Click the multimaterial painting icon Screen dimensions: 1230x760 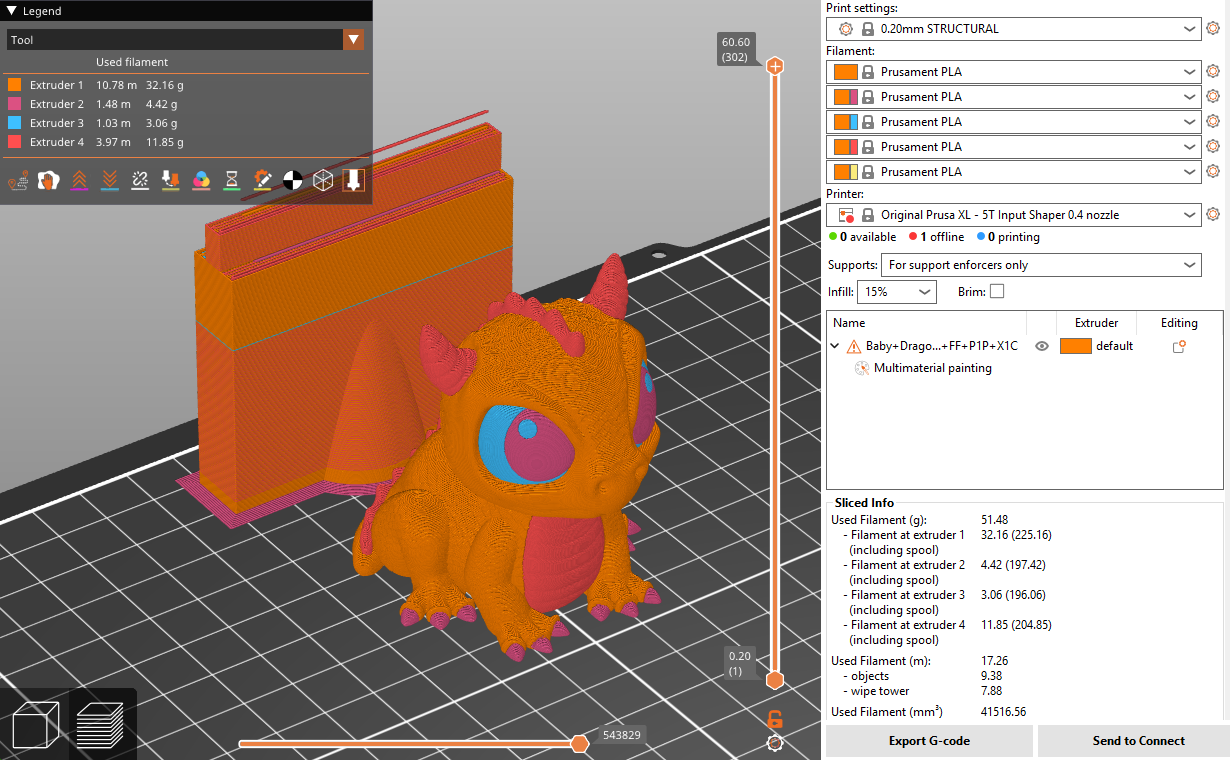861,368
